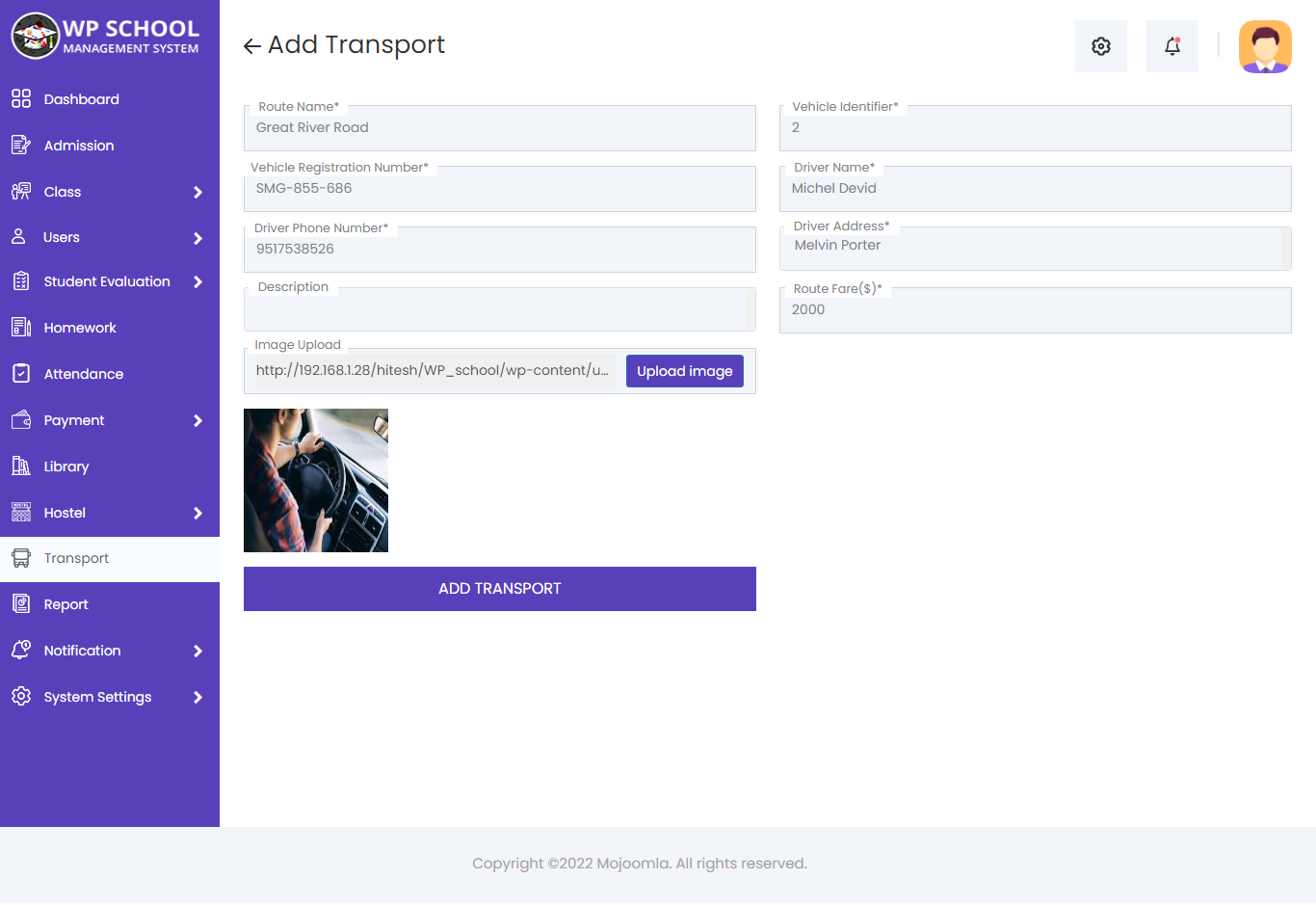Click the Transport bus icon
This screenshot has height=905, width=1316.
21,557
